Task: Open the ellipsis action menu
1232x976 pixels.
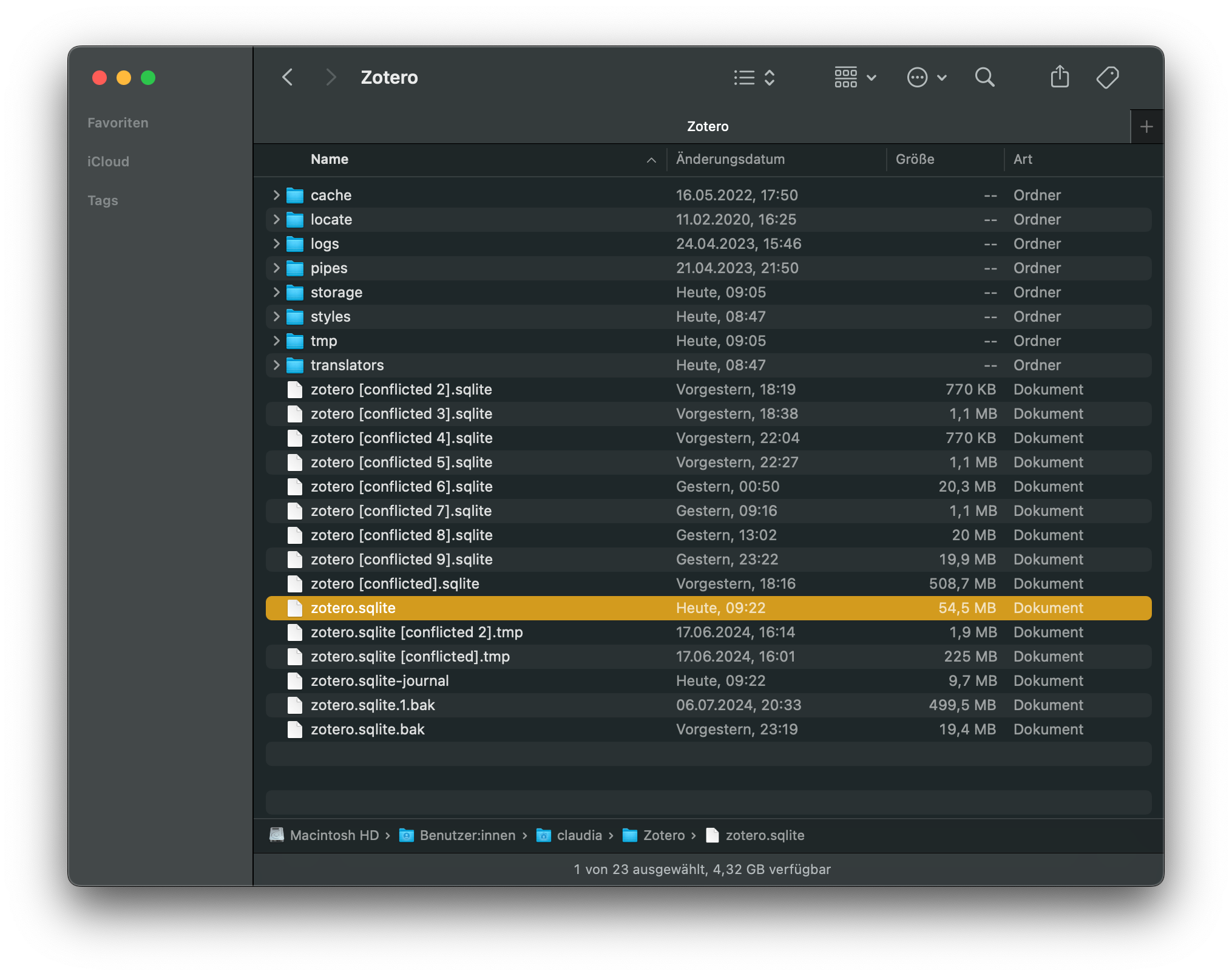Action: point(926,78)
